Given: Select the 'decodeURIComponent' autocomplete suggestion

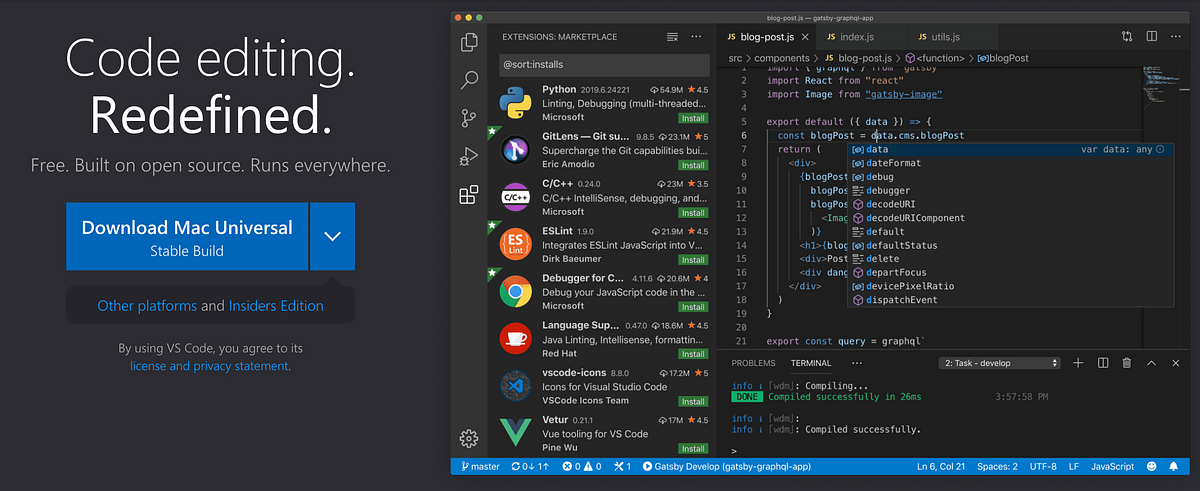Looking at the screenshot, I should click(1010, 217).
